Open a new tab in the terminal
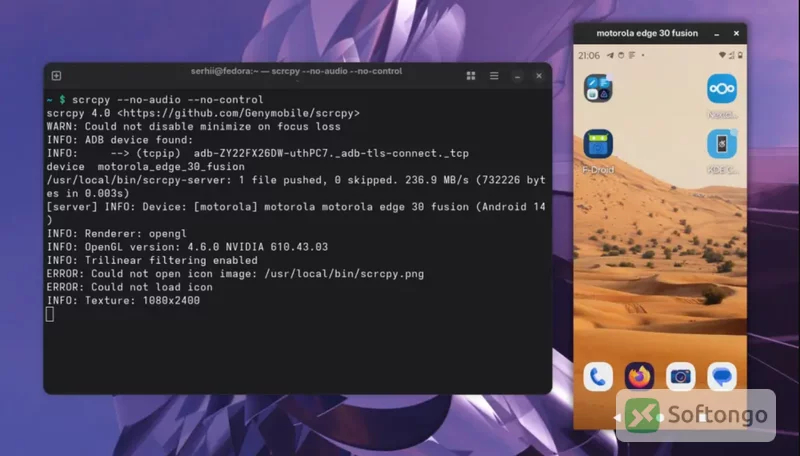The image size is (800, 456). (56, 75)
